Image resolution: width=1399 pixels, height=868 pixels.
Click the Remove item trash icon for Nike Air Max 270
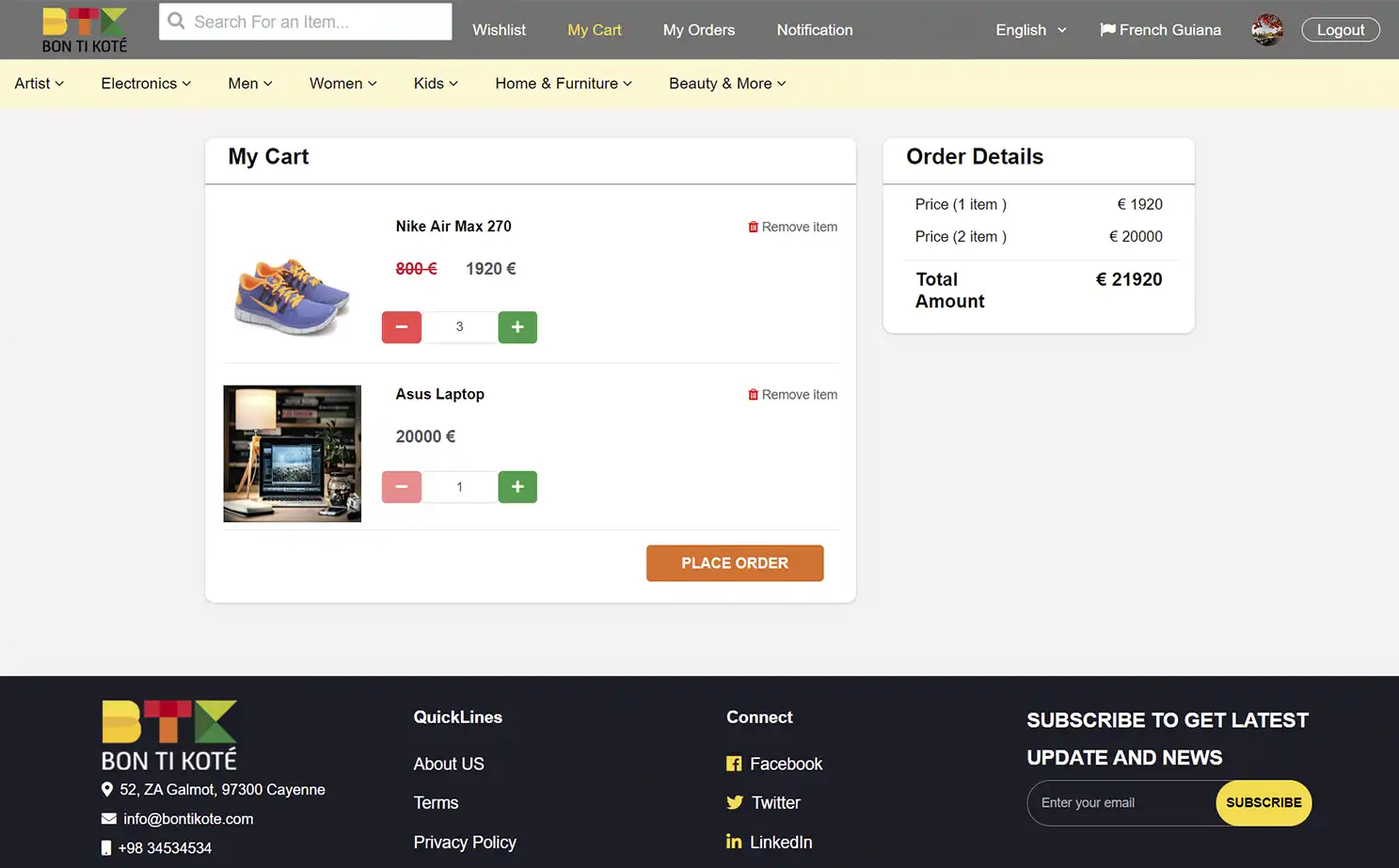(754, 226)
